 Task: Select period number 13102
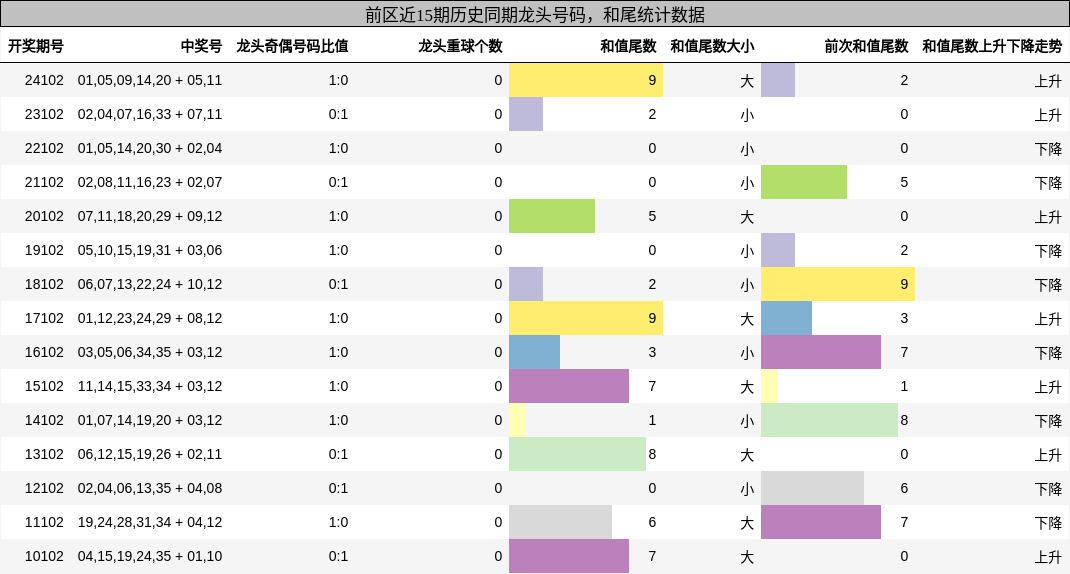(x=44, y=454)
